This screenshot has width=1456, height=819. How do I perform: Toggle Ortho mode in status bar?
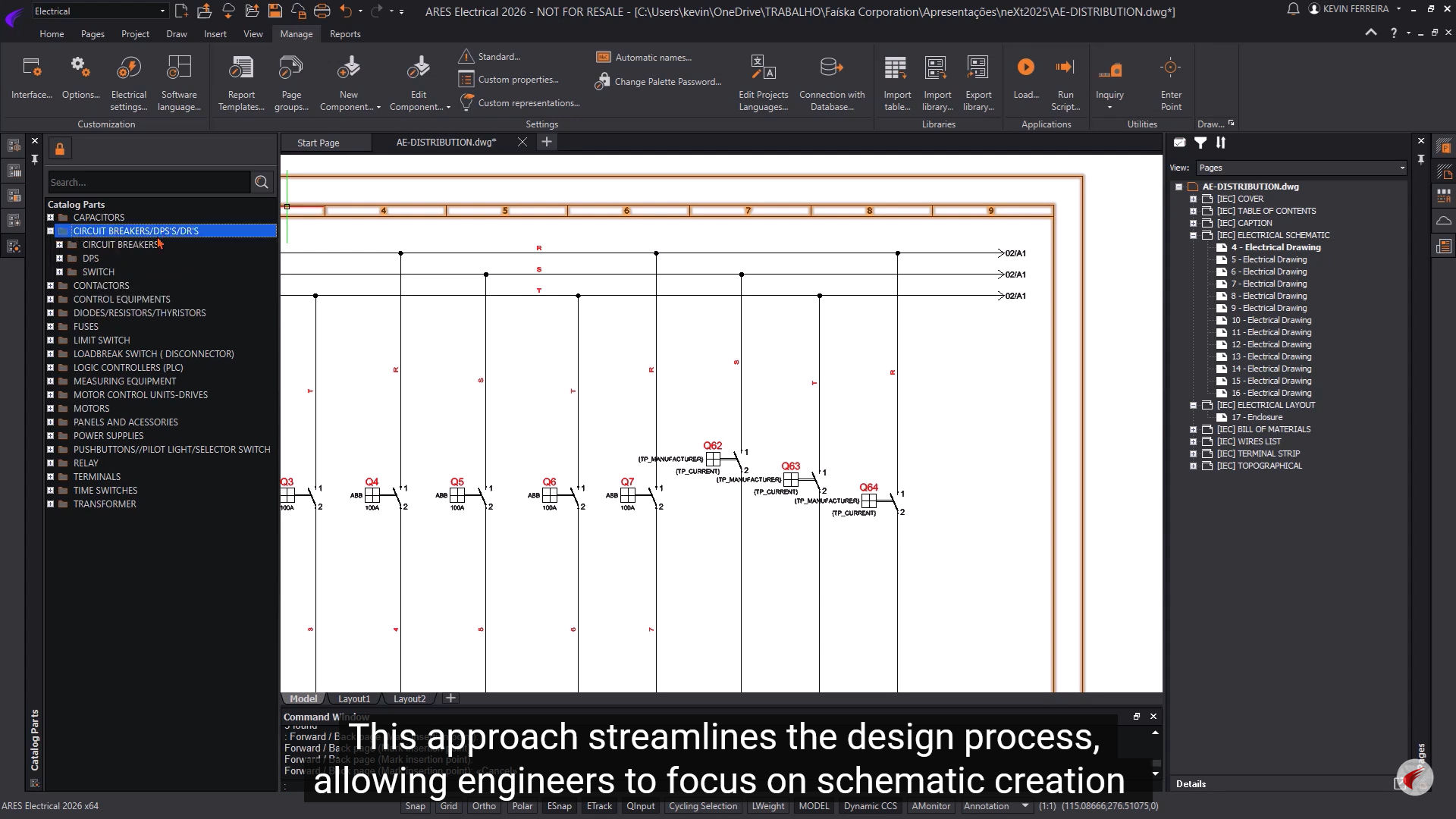coord(484,806)
